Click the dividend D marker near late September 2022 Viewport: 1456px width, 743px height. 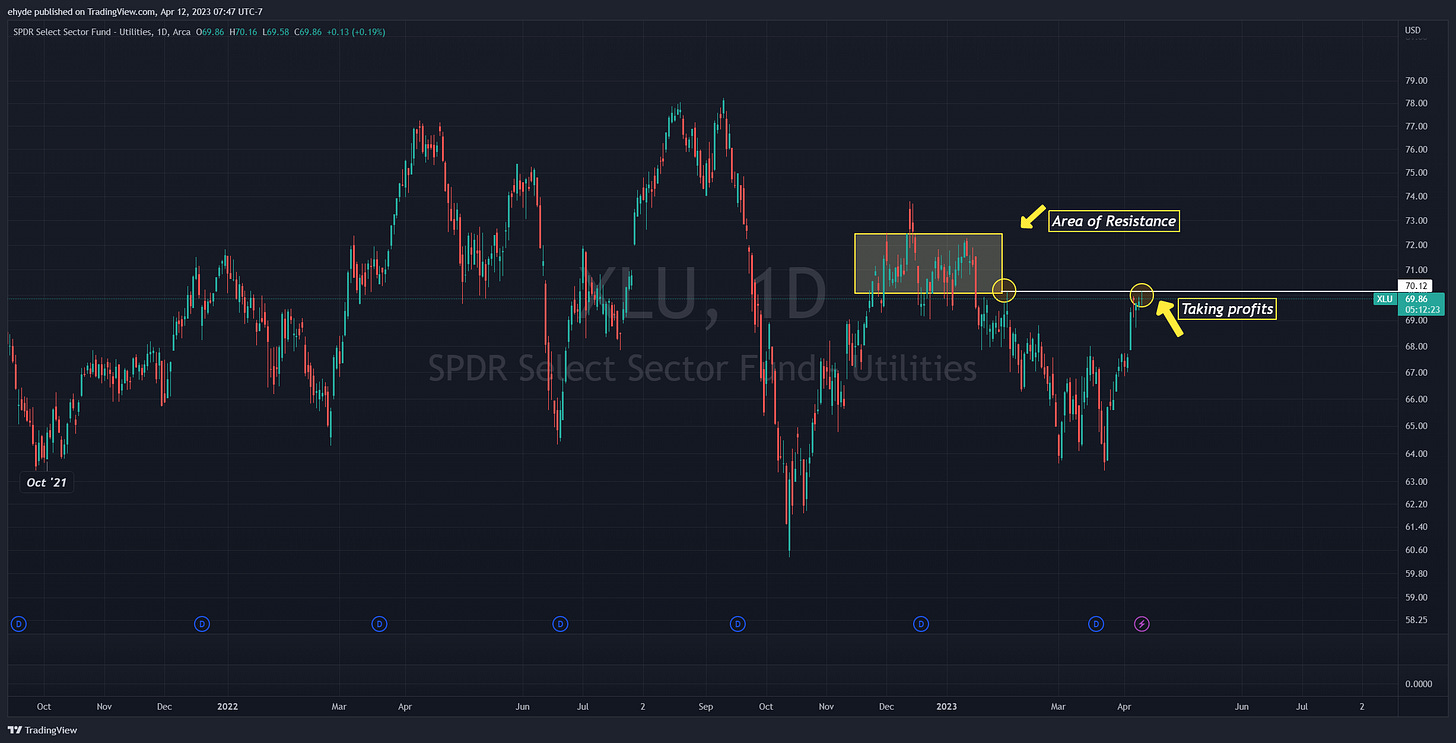click(738, 624)
